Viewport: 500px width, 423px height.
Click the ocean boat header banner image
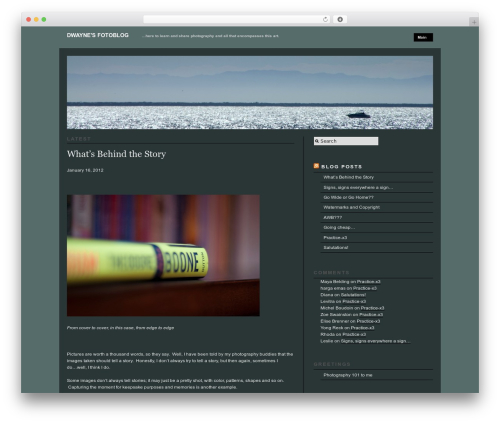click(250, 93)
